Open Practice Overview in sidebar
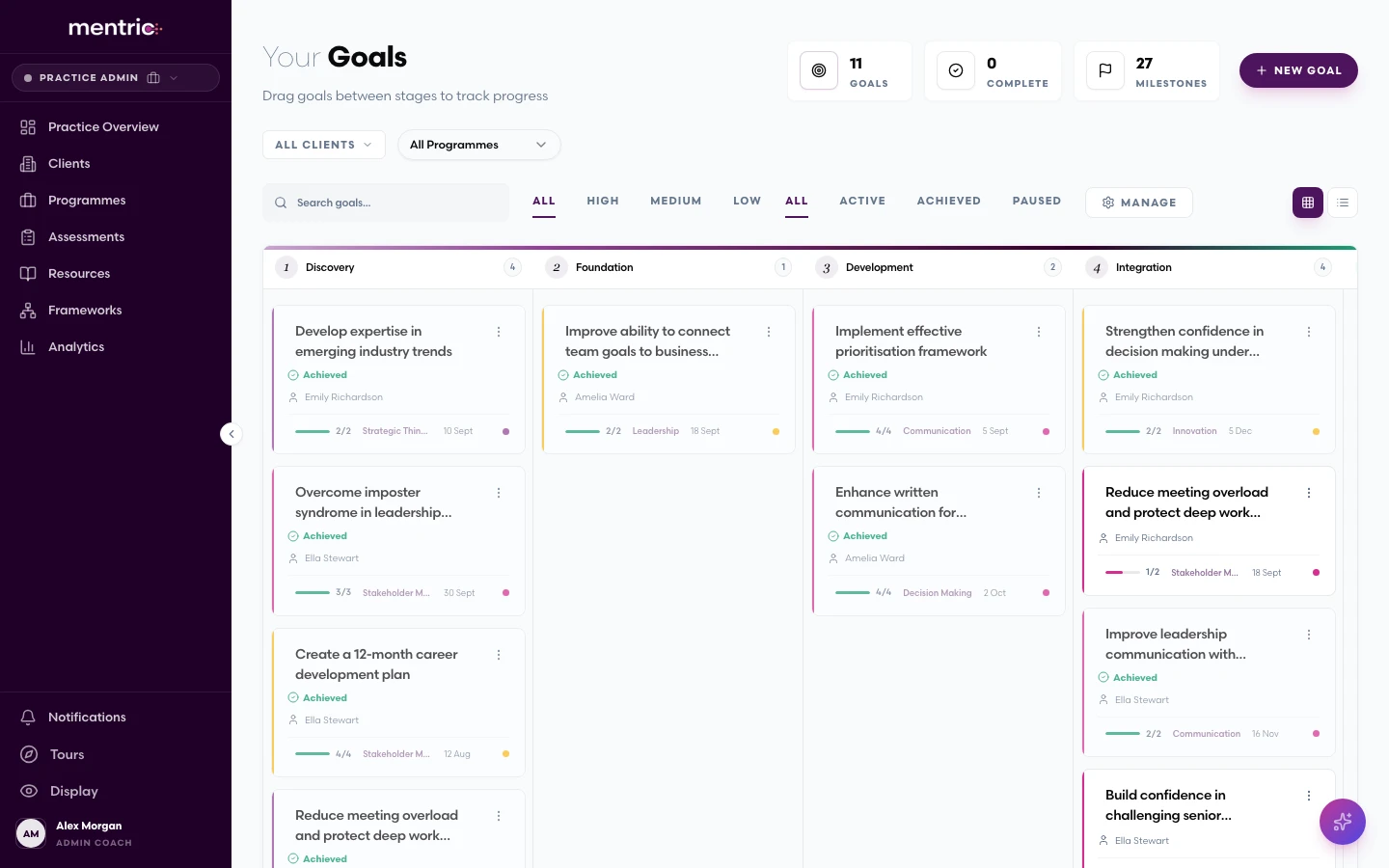1389x868 pixels. 103,126
